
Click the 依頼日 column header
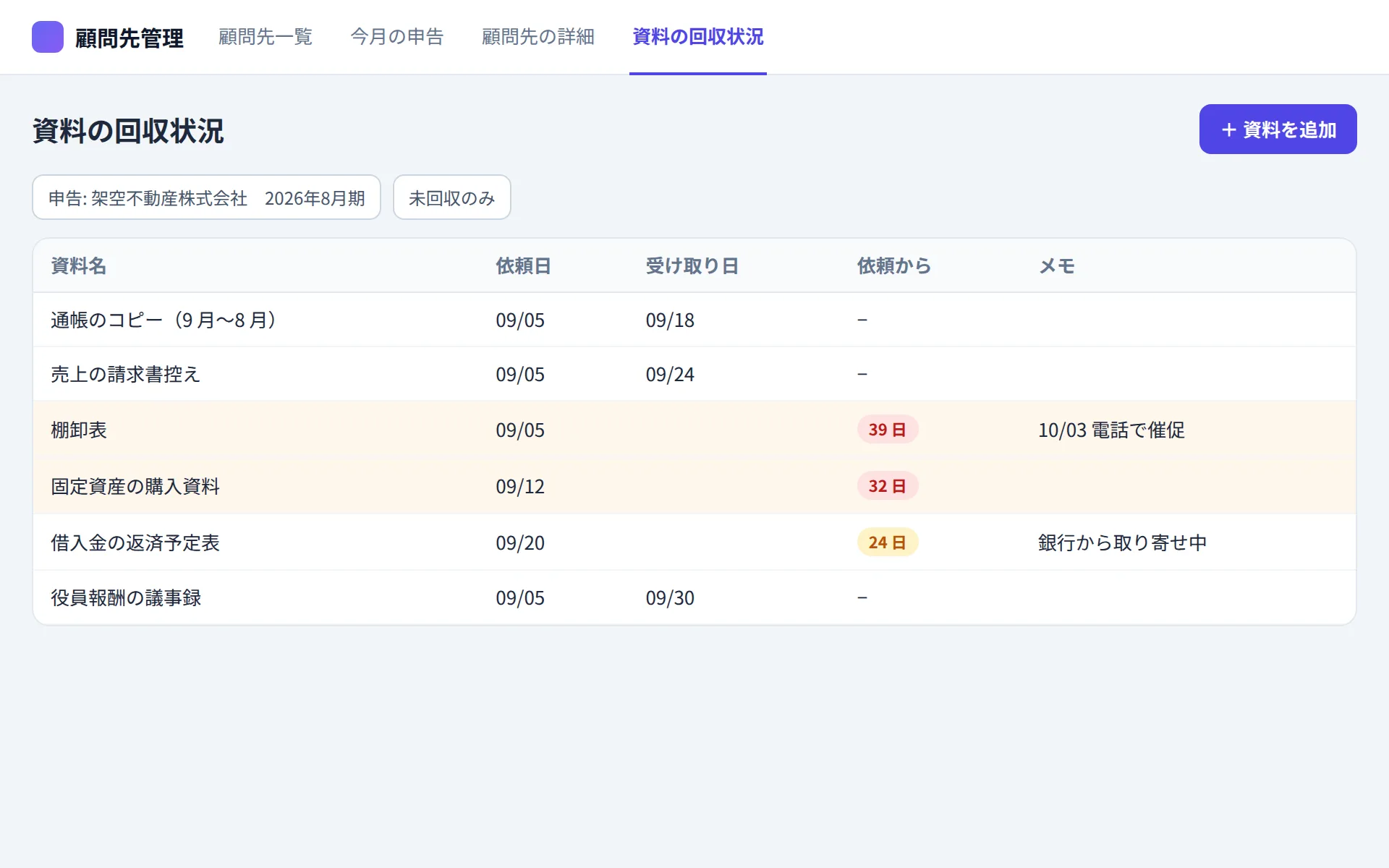point(523,266)
